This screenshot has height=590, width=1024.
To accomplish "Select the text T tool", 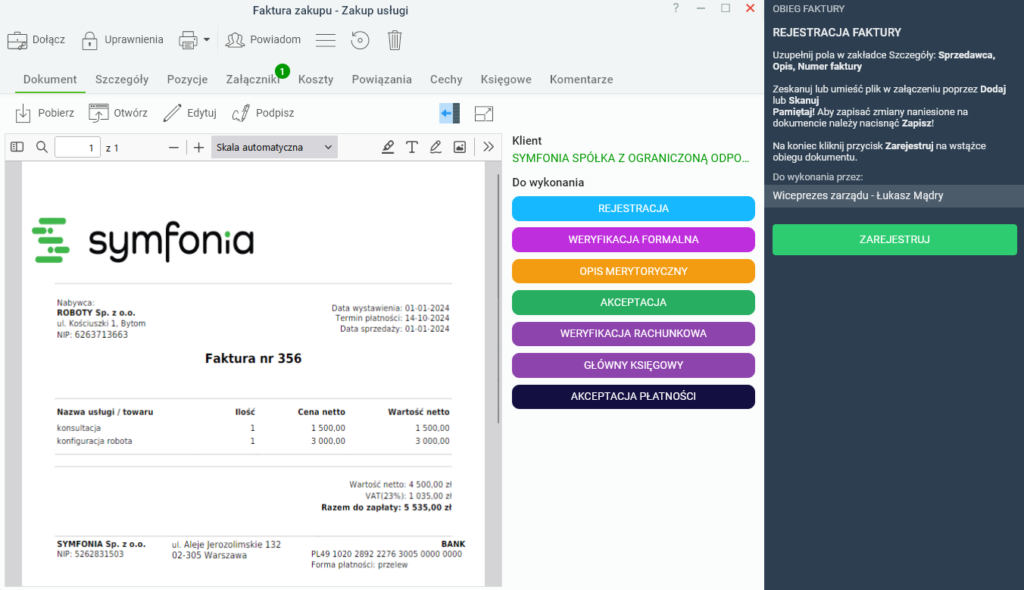I will pyautogui.click(x=411, y=147).
